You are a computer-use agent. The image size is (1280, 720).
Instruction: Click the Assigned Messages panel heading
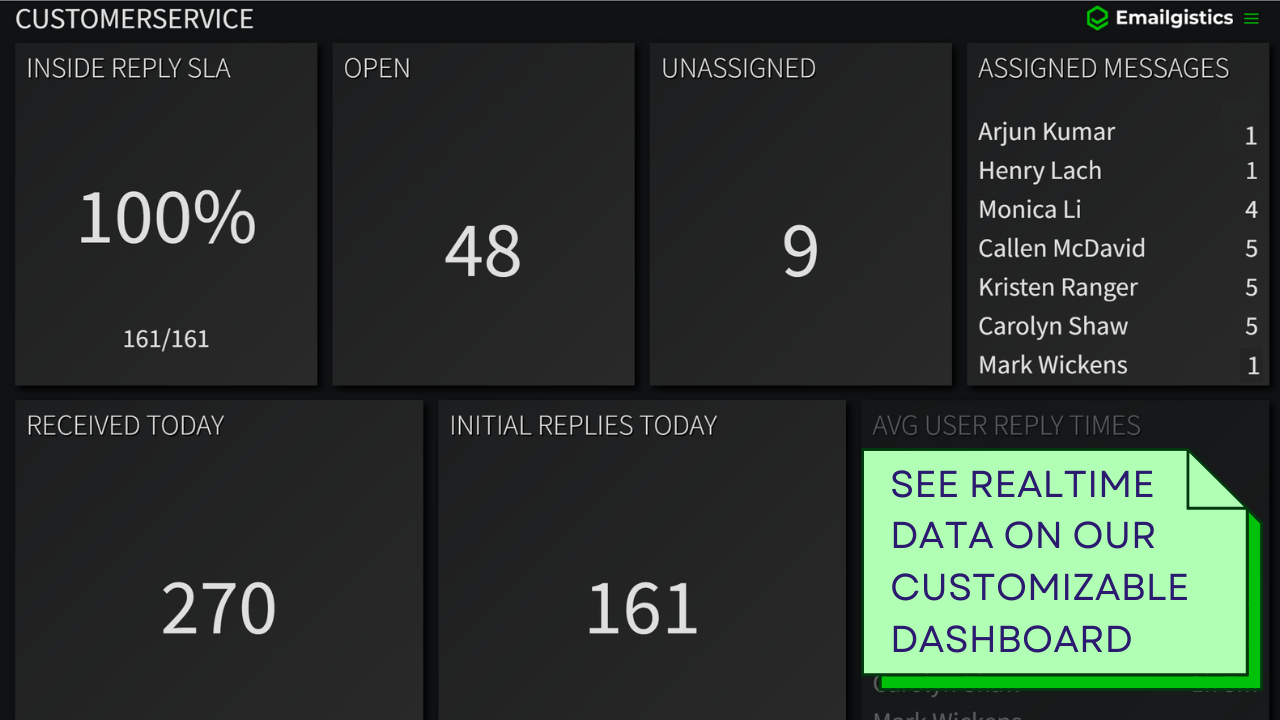pyautogui.click(x=1103, y=69)
